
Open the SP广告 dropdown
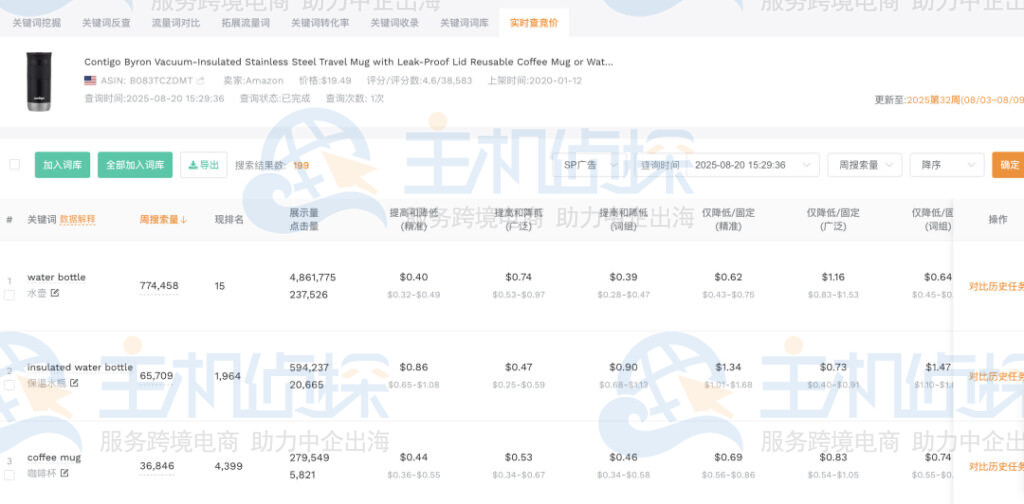pos(589,165)
